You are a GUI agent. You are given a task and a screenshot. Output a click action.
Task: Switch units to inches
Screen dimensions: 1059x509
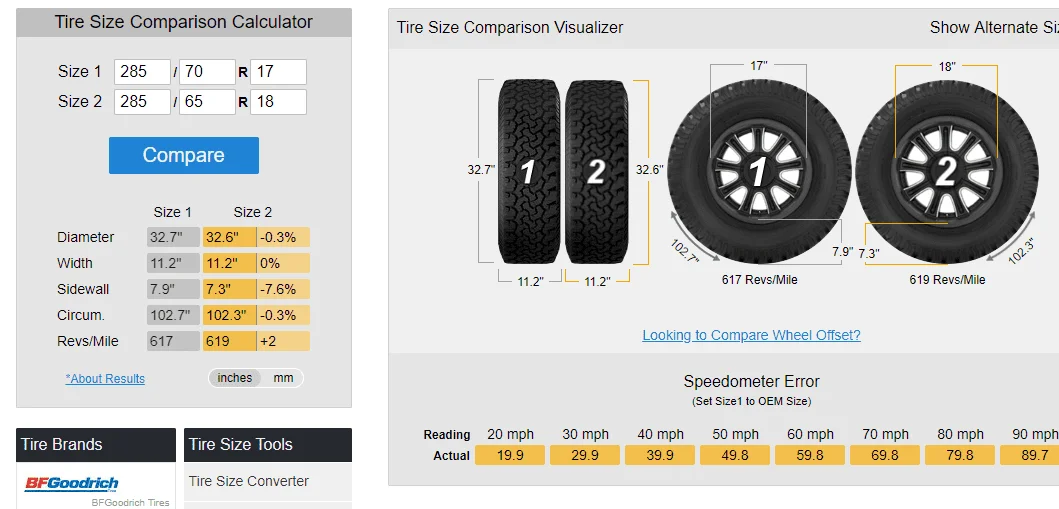(234, 378)
